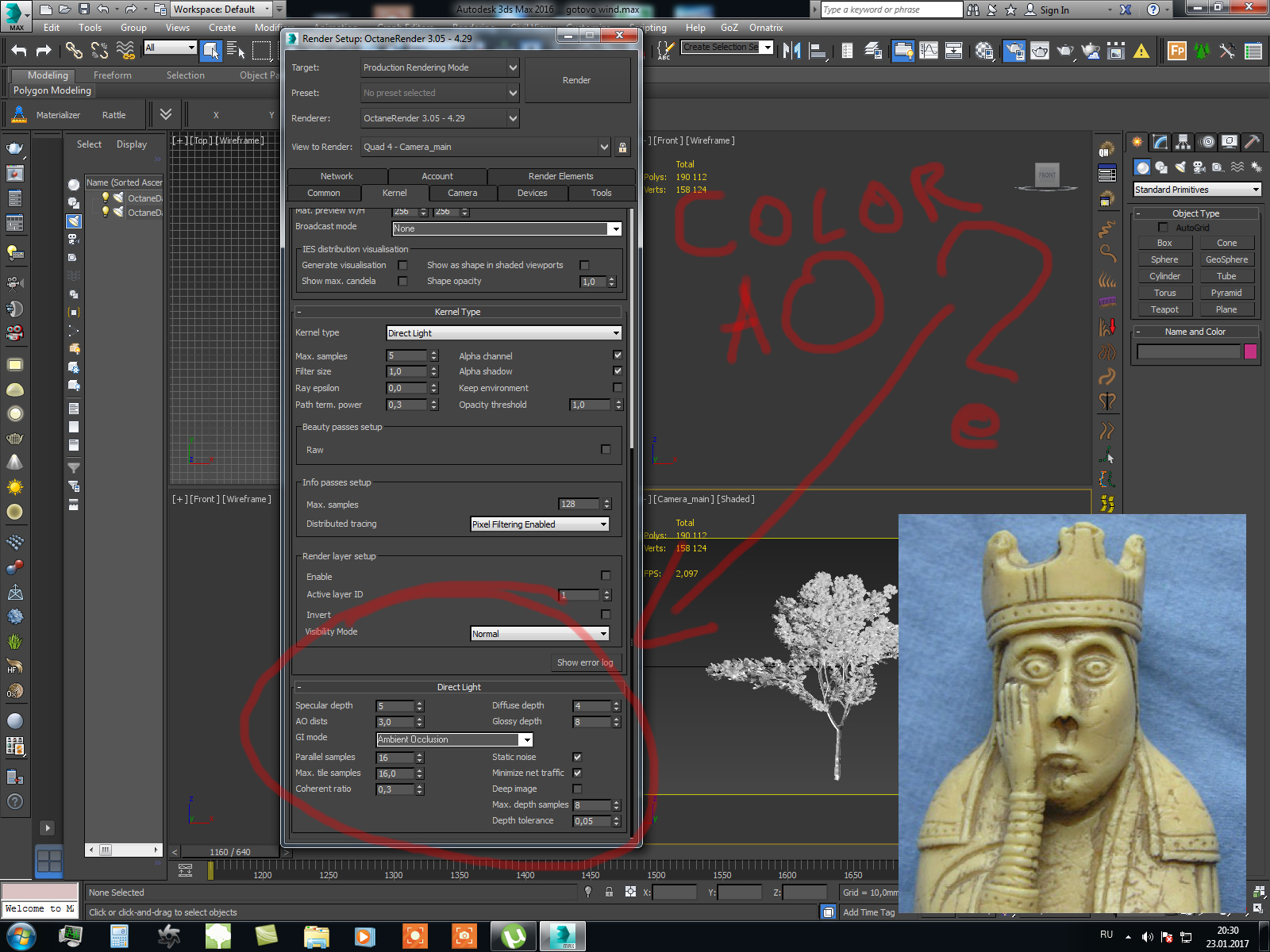Click the Mirror tool icon

click(x=791, y=51)
